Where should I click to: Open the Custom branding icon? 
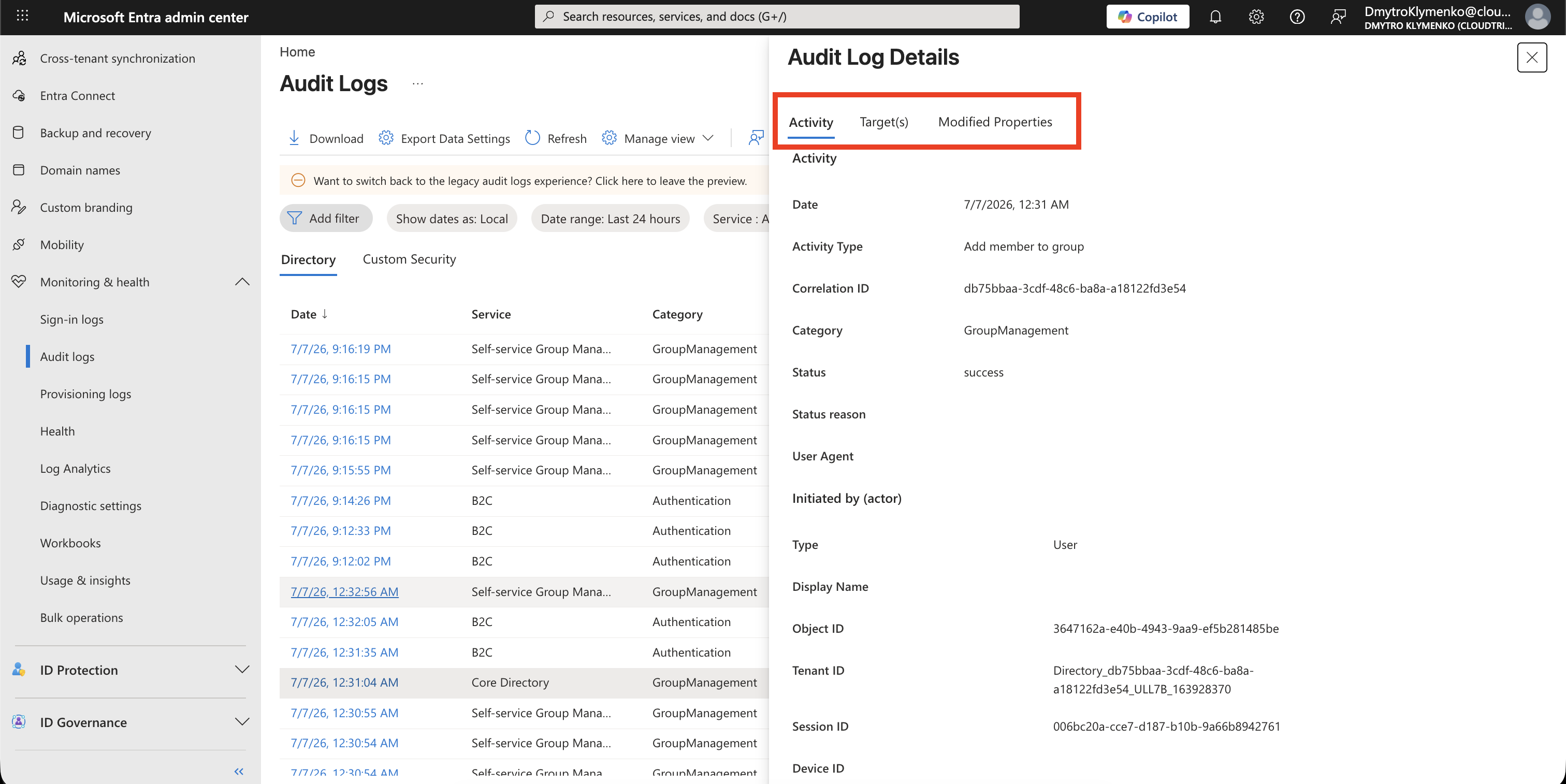(x=19, y=207)
